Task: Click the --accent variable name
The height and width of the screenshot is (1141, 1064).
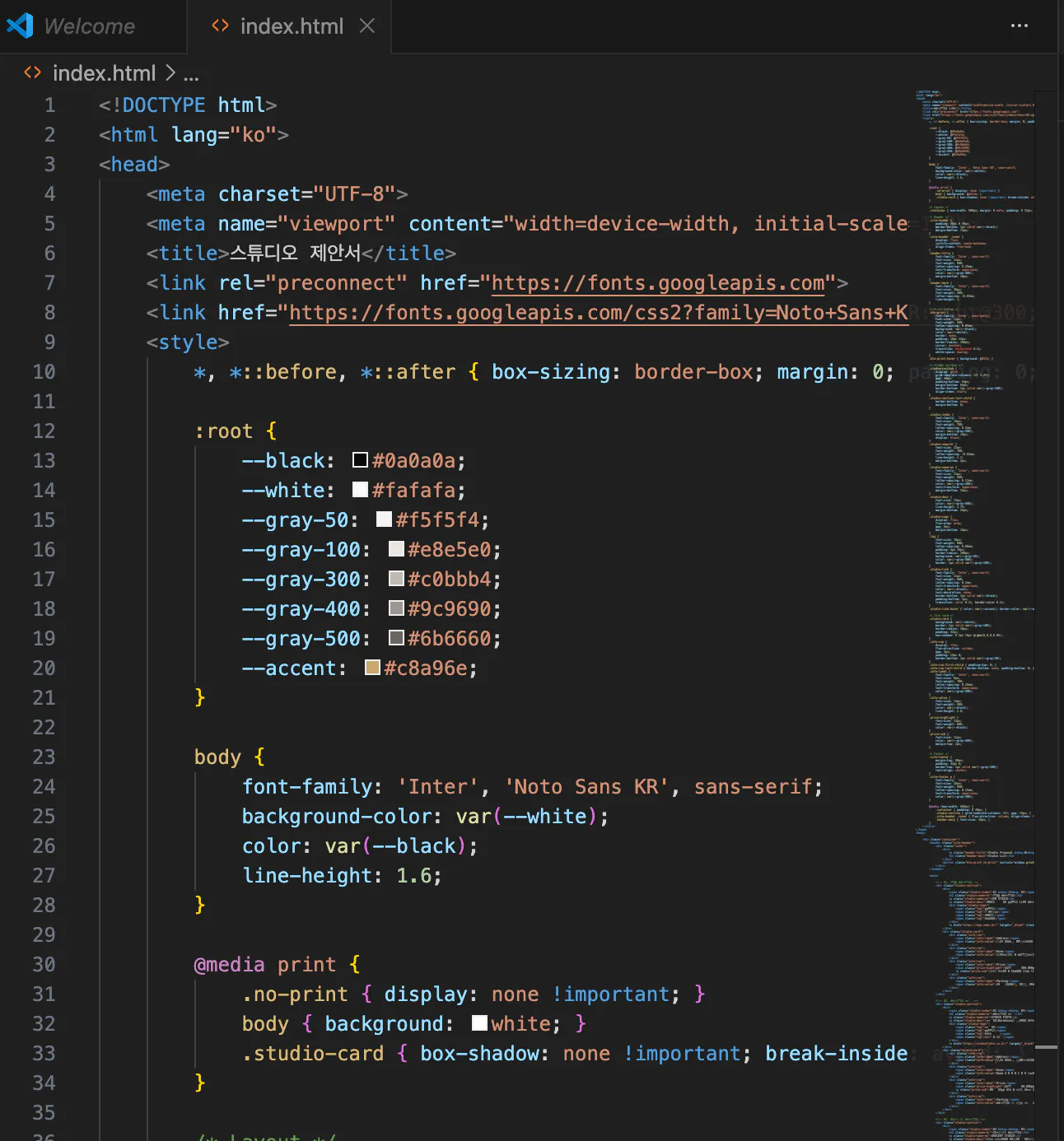Action: (289, 668)
